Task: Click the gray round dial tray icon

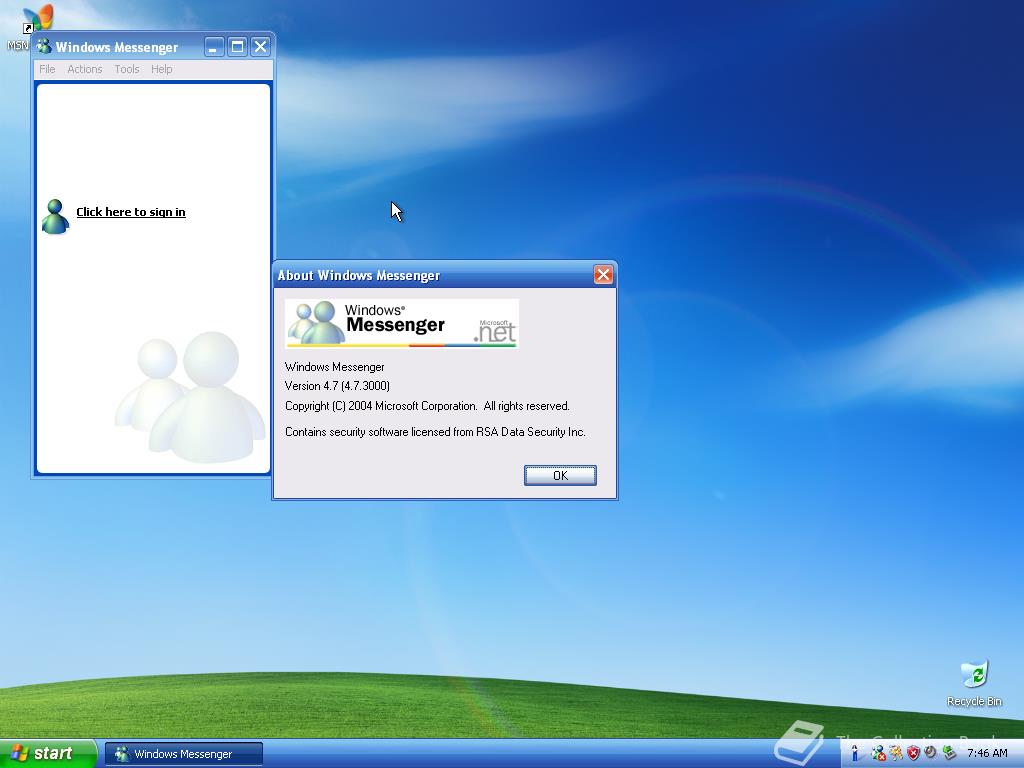Action: click(930, 753)
